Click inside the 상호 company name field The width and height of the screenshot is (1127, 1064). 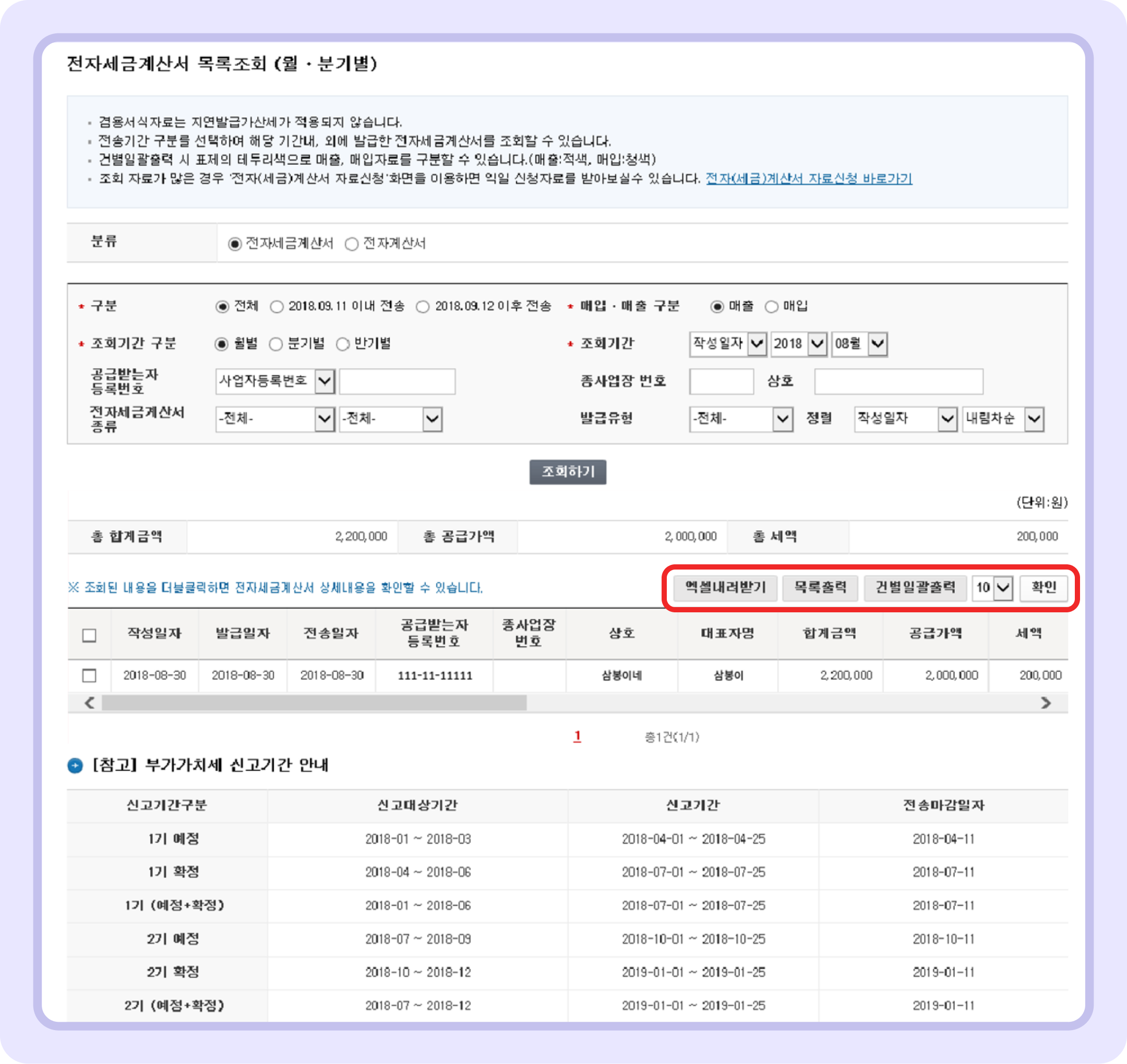coord(898,381)
